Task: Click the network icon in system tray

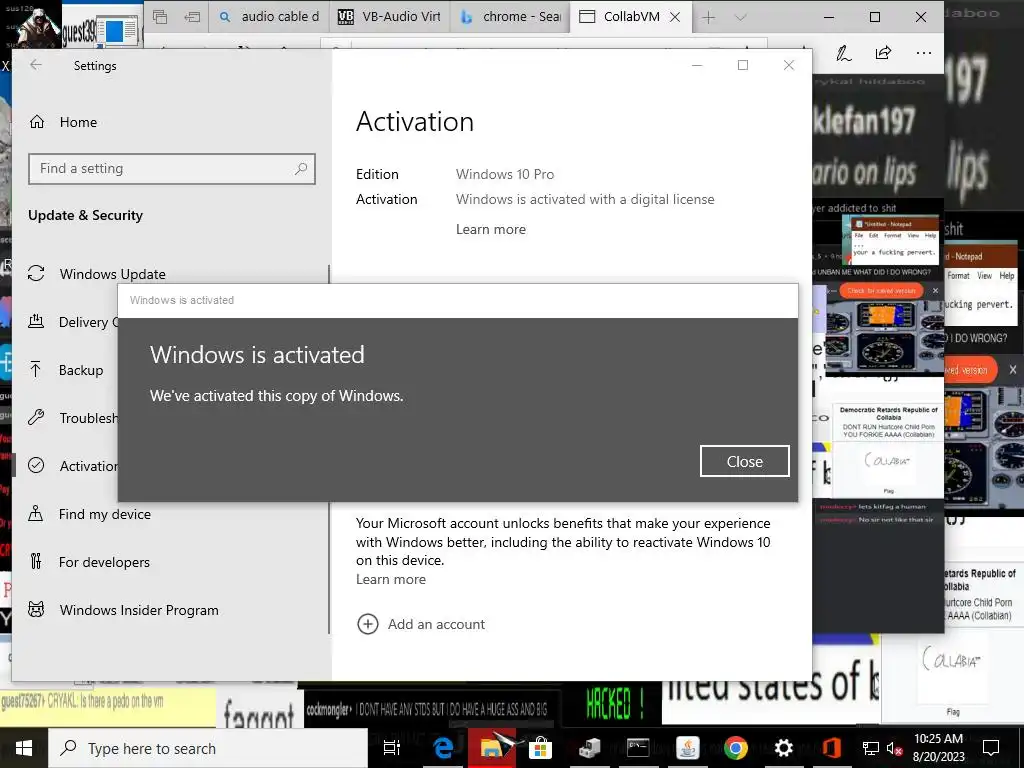Action: [871, 748]
